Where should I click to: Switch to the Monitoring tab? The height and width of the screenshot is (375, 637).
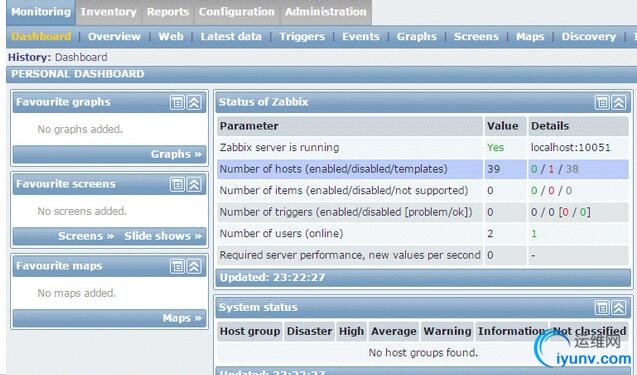point(41,12)
